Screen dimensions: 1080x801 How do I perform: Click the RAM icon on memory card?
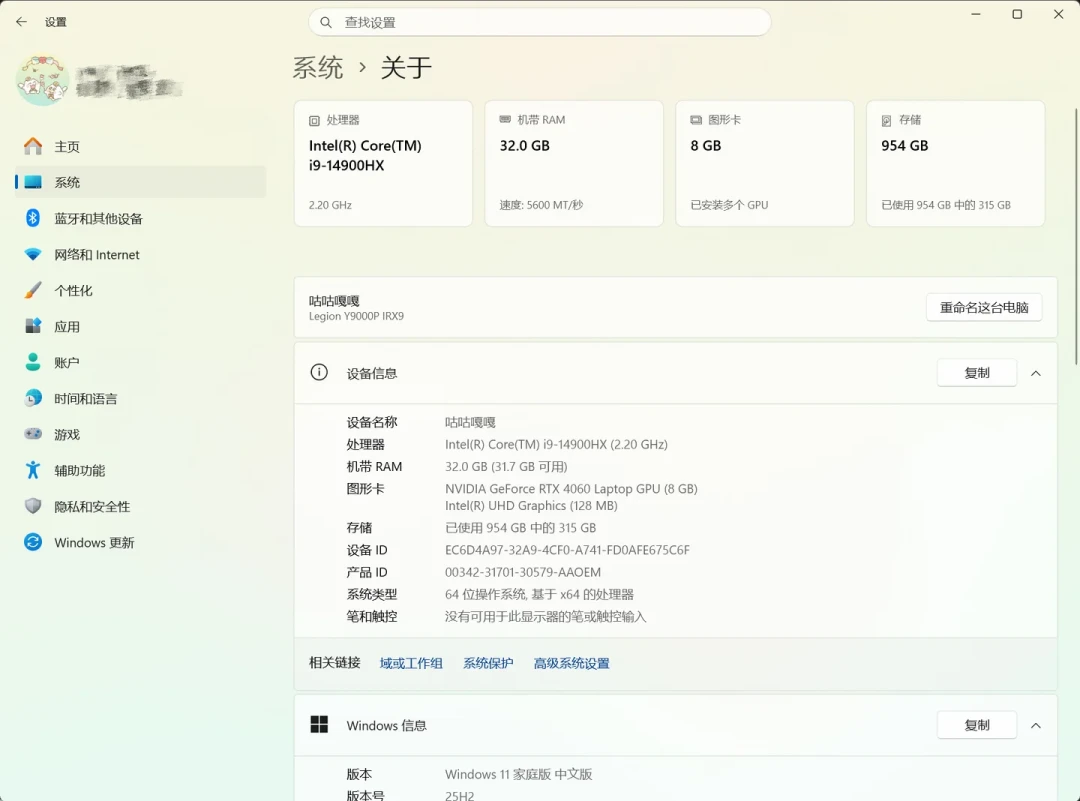pos(505,120)
